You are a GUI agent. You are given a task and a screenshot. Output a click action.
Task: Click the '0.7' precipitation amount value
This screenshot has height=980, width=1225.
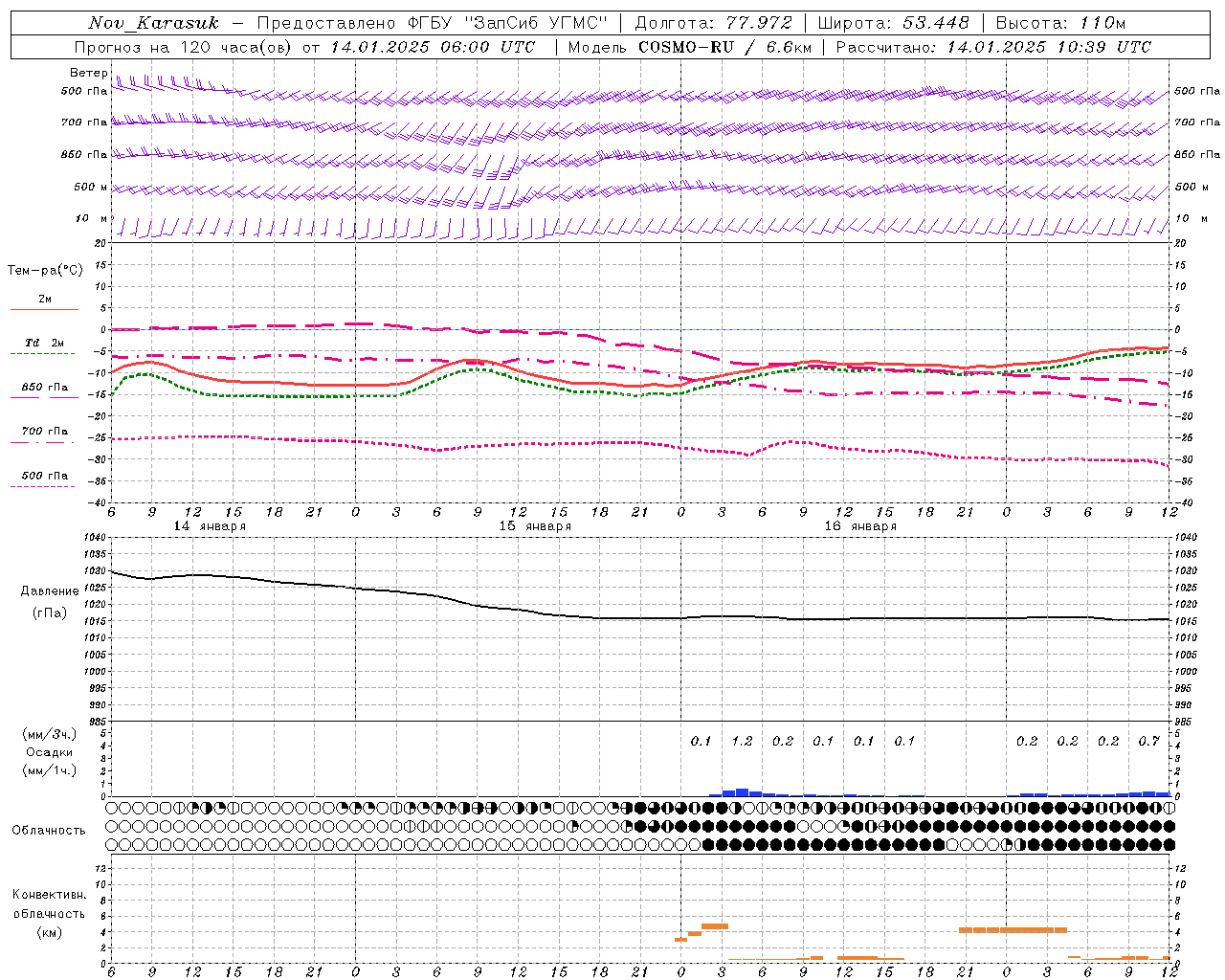1148,741
